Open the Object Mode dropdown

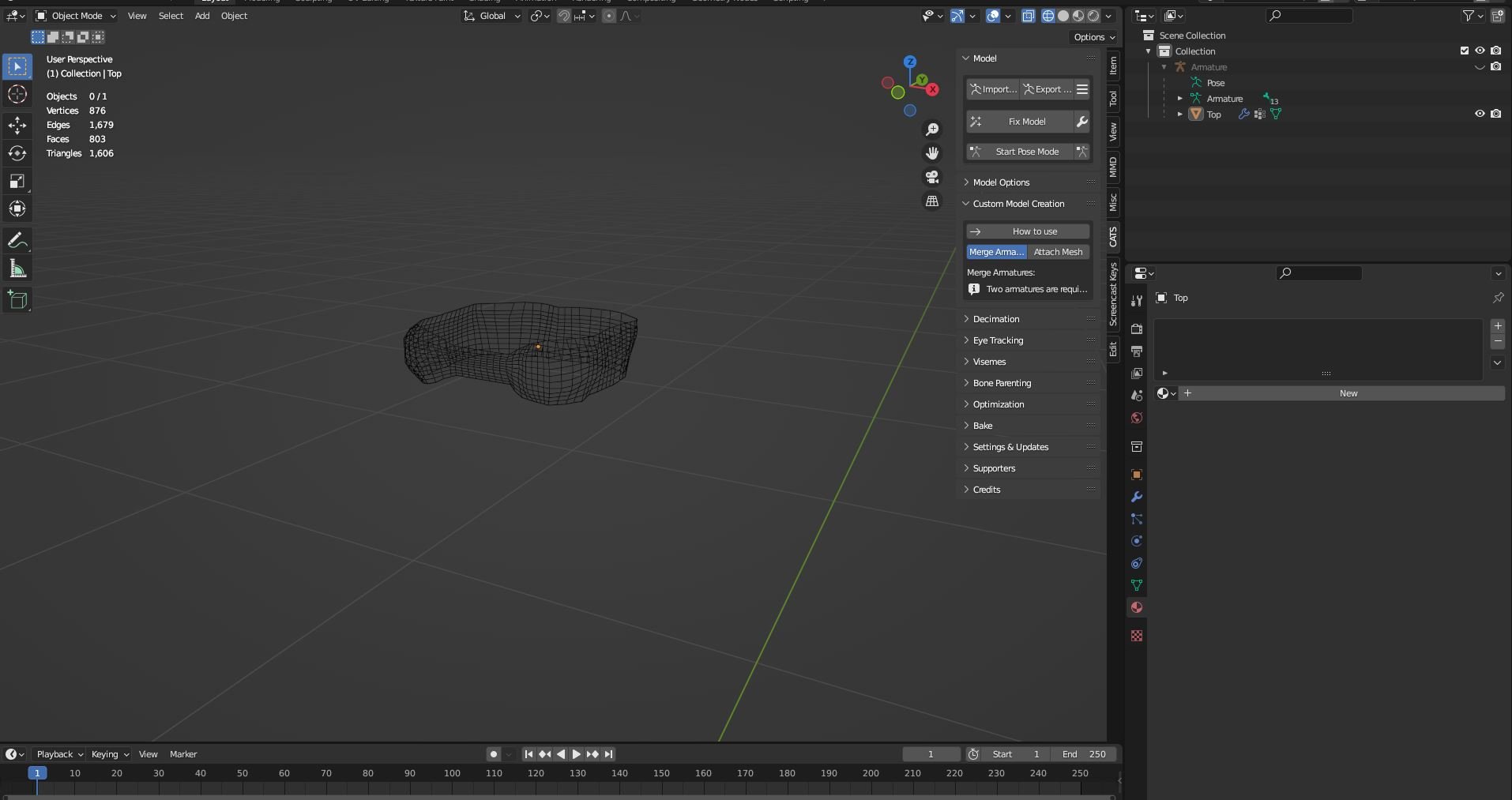pyautogui.click(x=76, y=16)
